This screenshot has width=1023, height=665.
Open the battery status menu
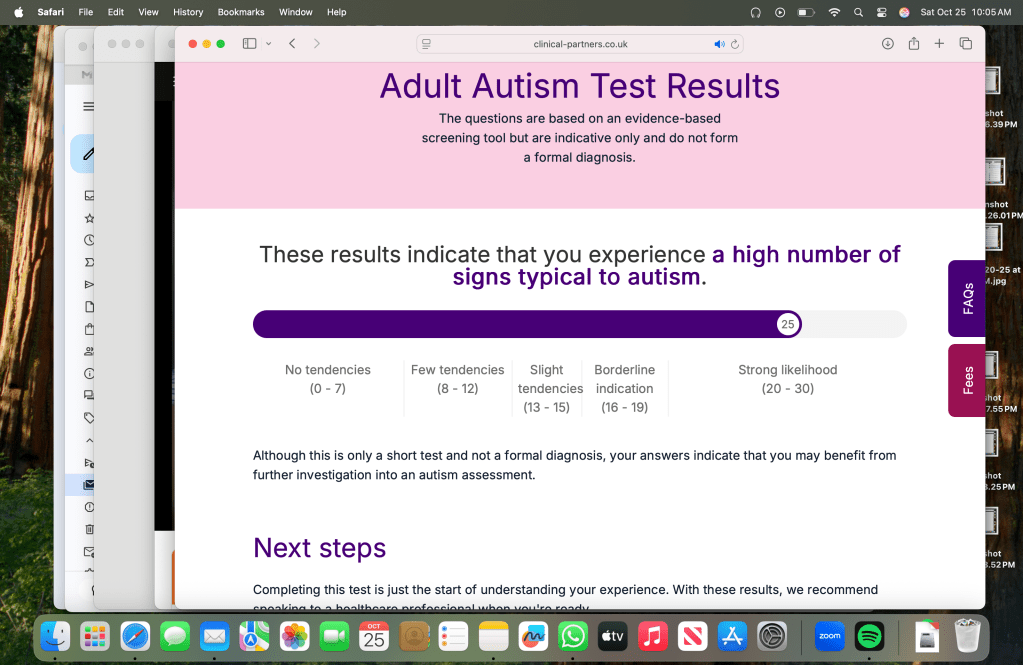tap(806, 12)
